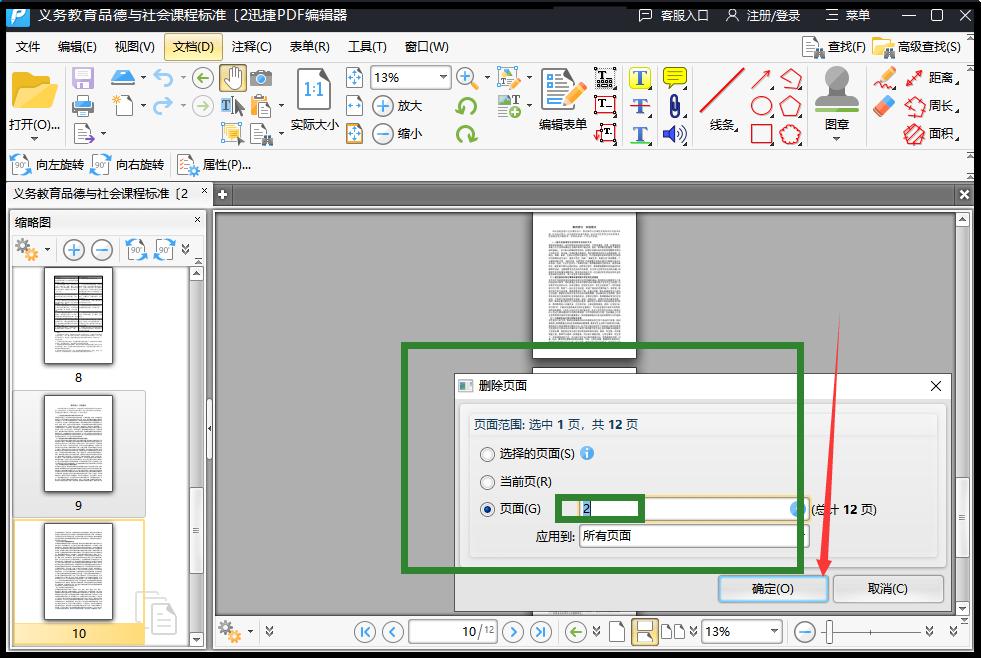Open the zoom dropdown in status bar

click(x=773, y=631)
